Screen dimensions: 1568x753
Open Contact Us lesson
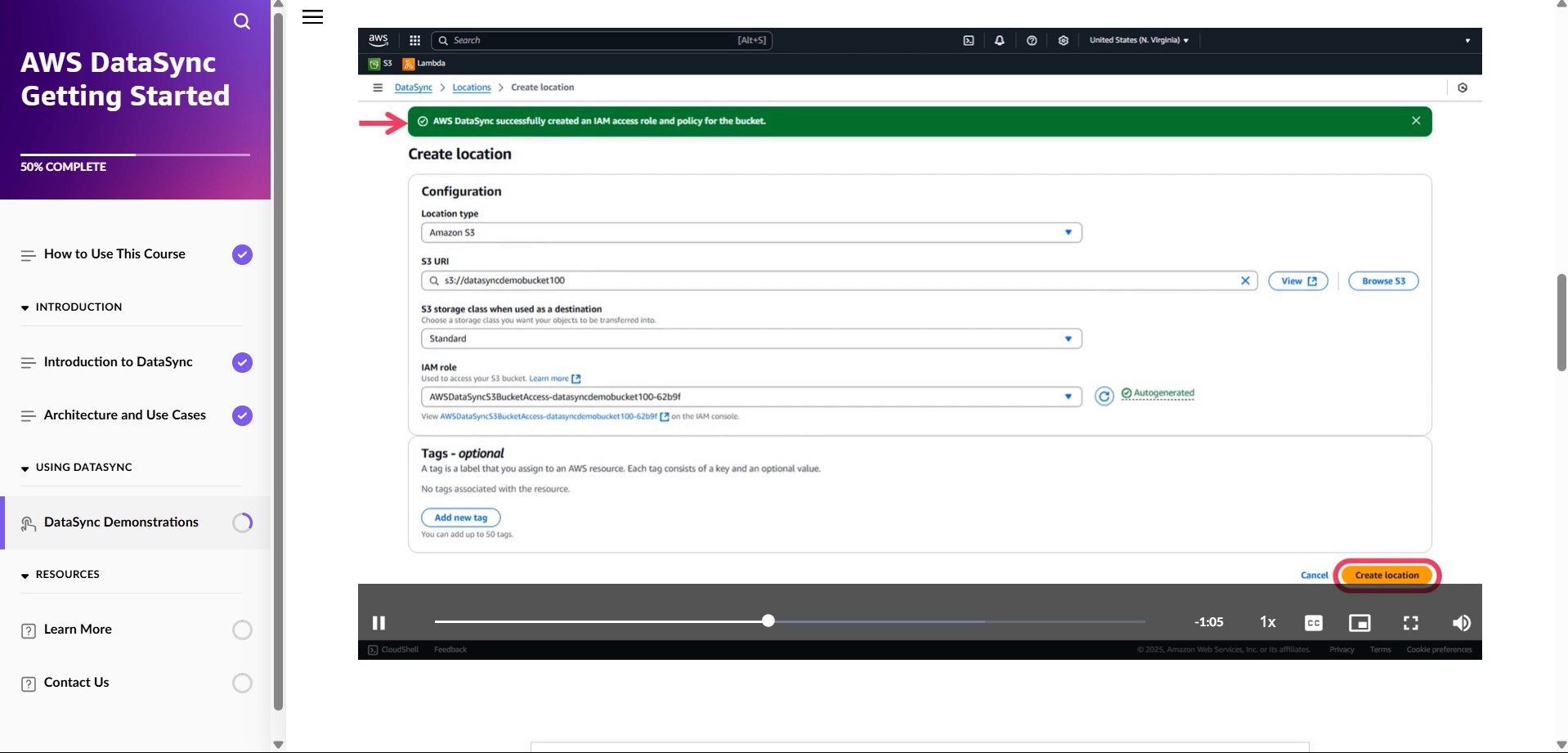[x=76, y=683]
